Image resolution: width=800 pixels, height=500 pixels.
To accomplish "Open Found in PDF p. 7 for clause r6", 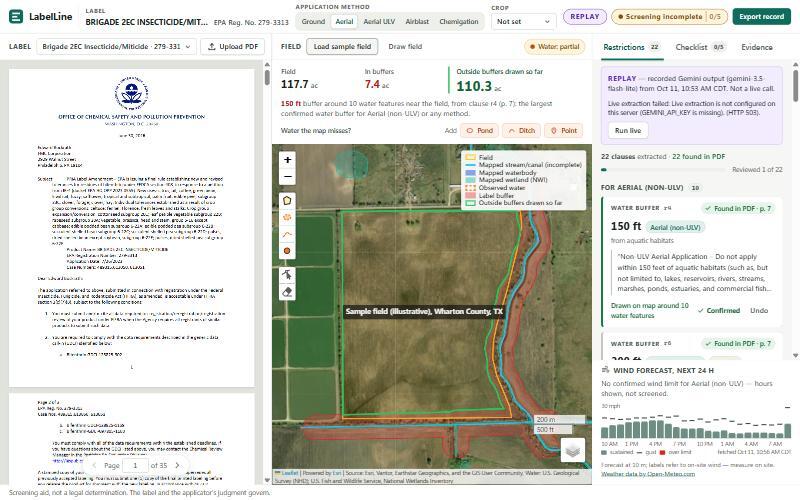I will point(738,343).
